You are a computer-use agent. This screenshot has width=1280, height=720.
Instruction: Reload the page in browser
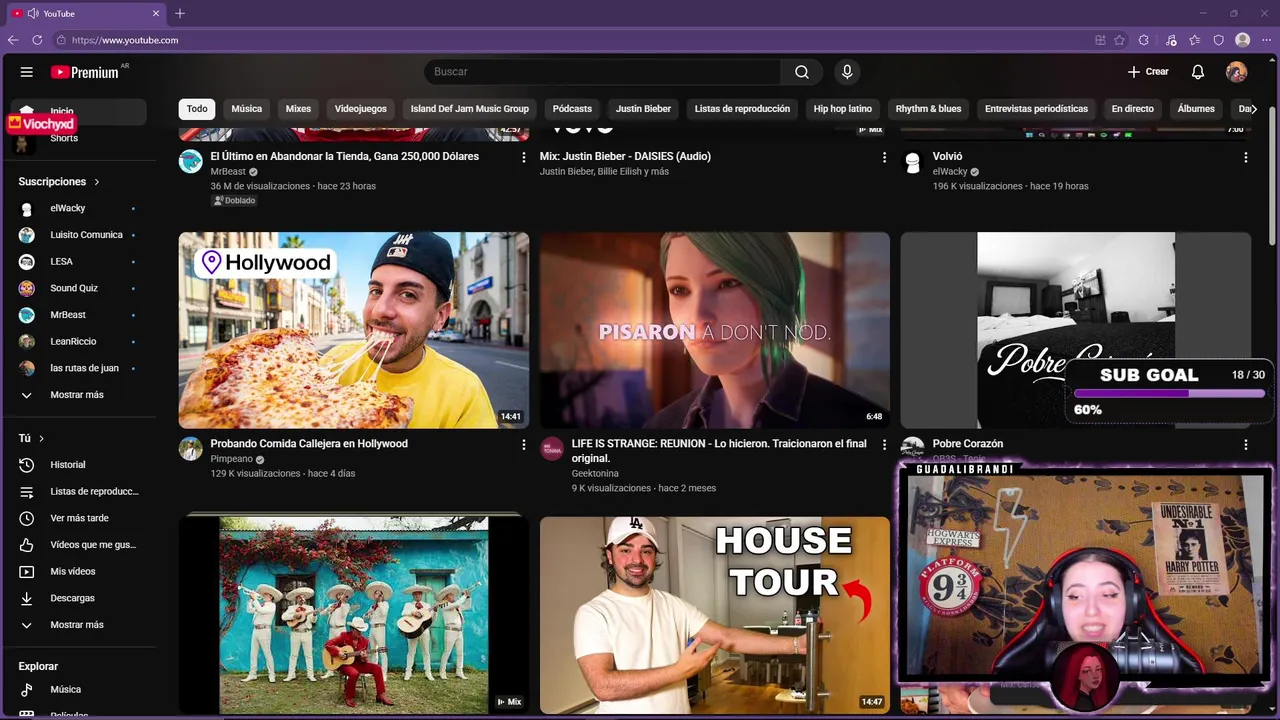click(37, 40)
